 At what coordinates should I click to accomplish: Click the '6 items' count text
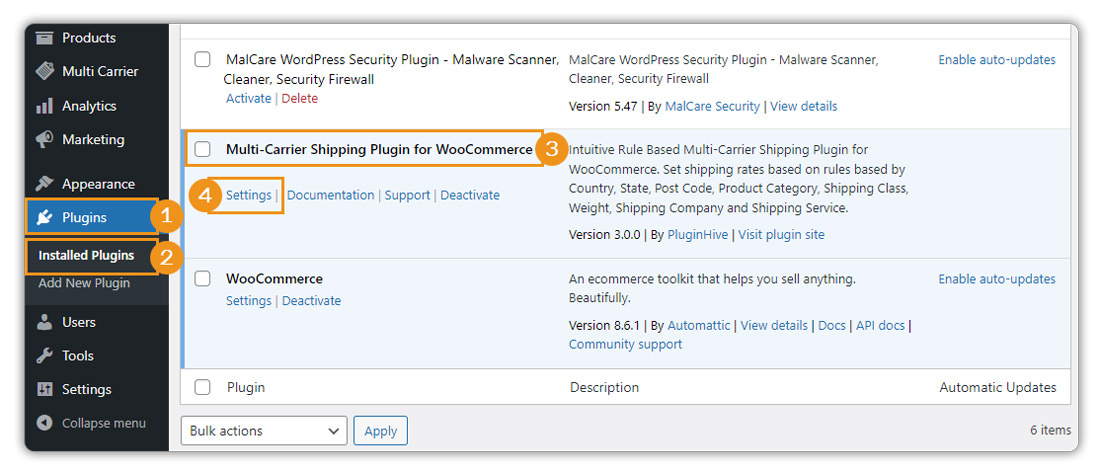[1050, 431]
